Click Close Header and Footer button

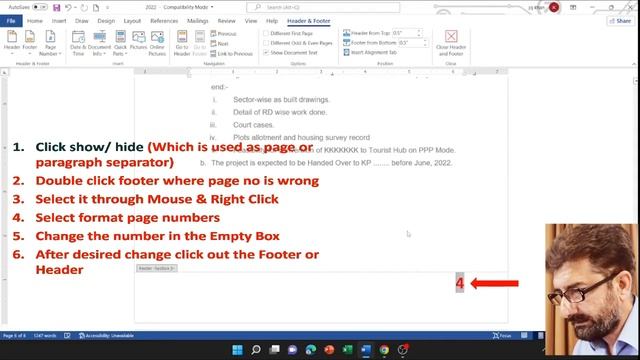click(451, 43)
